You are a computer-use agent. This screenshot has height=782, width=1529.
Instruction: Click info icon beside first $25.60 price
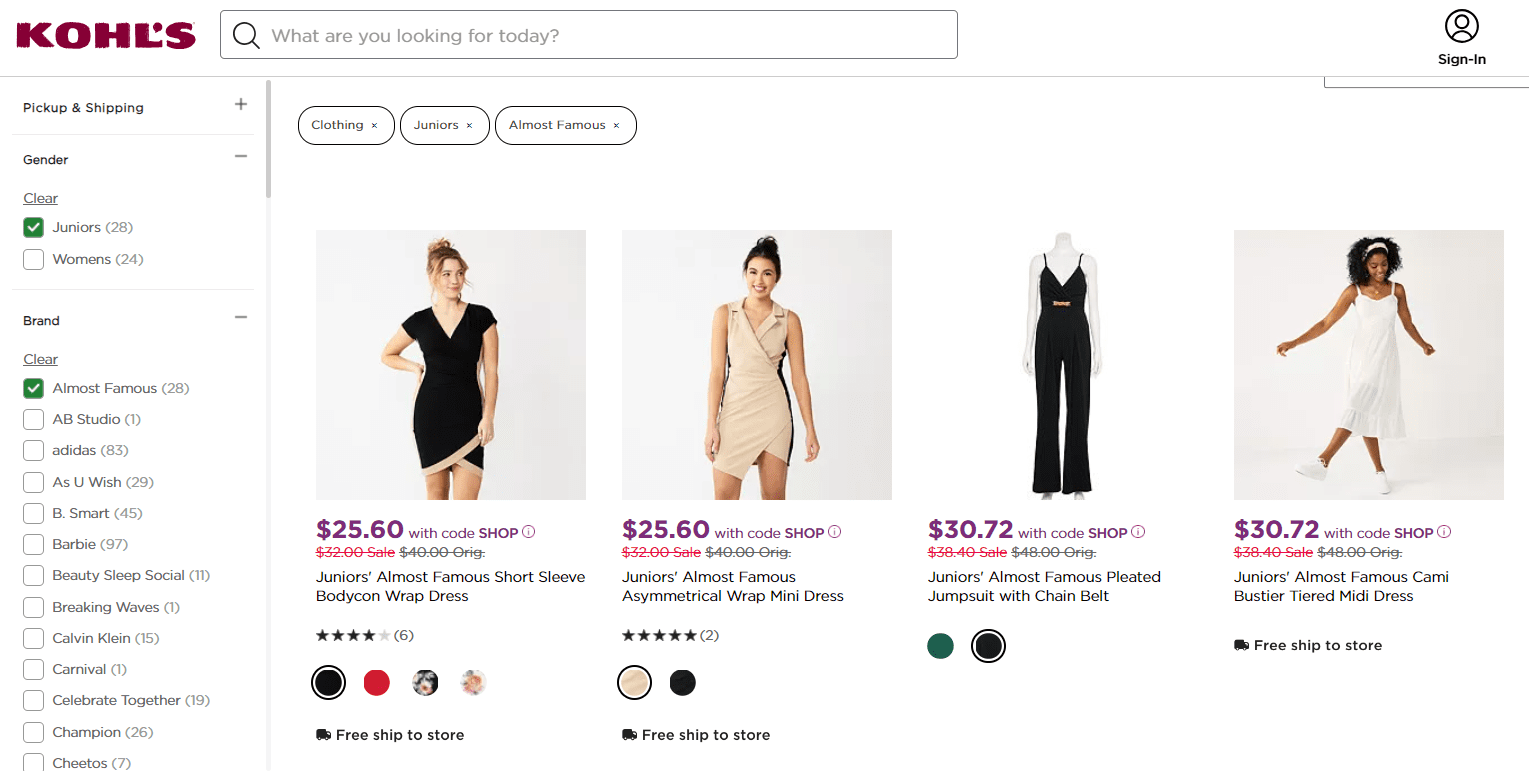click(x=529, y=532)
